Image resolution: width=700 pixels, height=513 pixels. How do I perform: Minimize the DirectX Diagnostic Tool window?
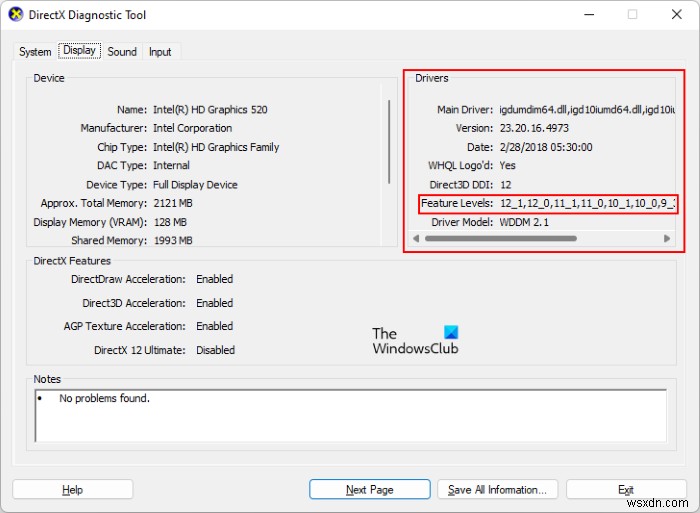click(589, 14)
